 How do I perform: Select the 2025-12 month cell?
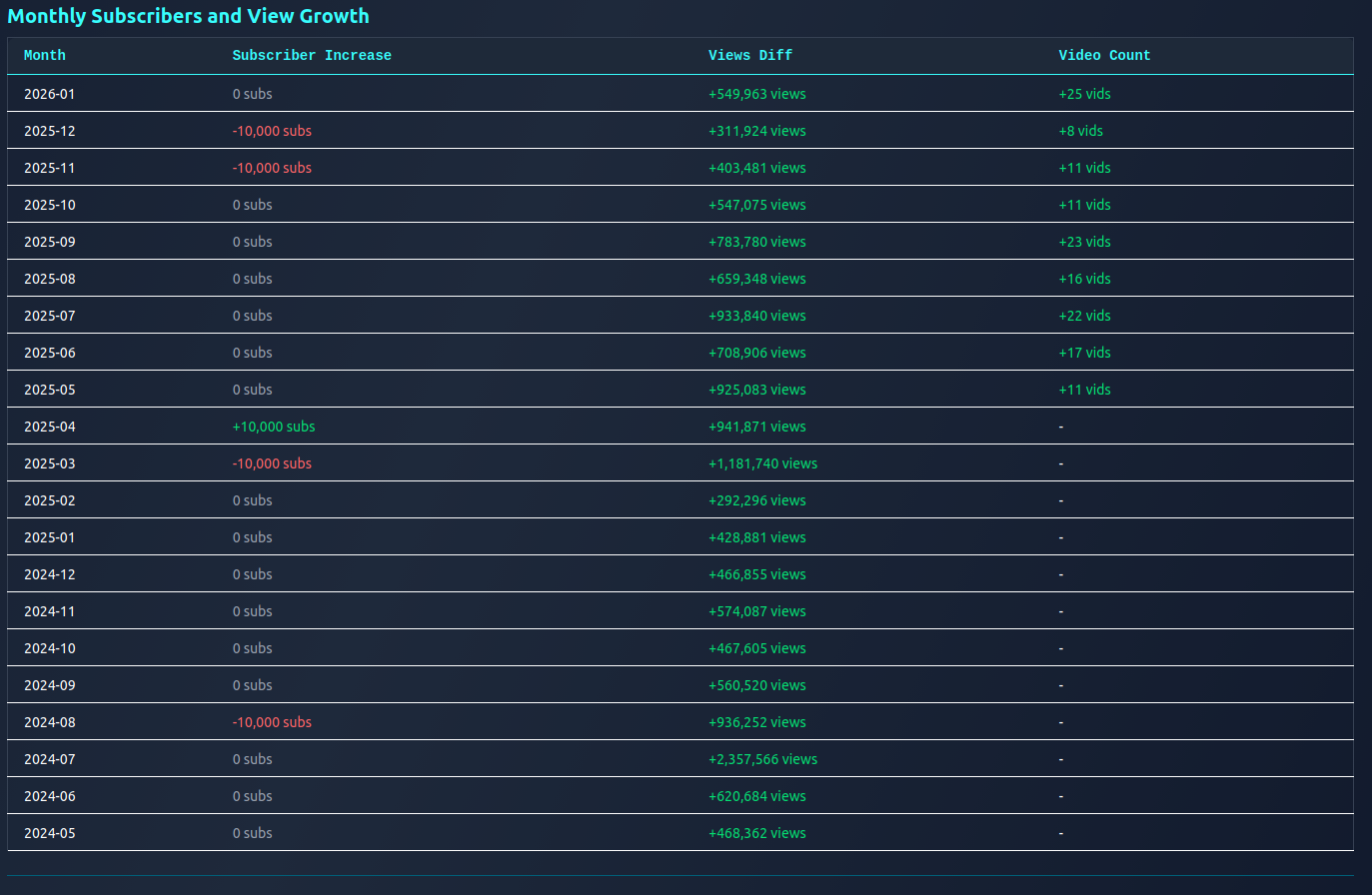coord(50,131)
